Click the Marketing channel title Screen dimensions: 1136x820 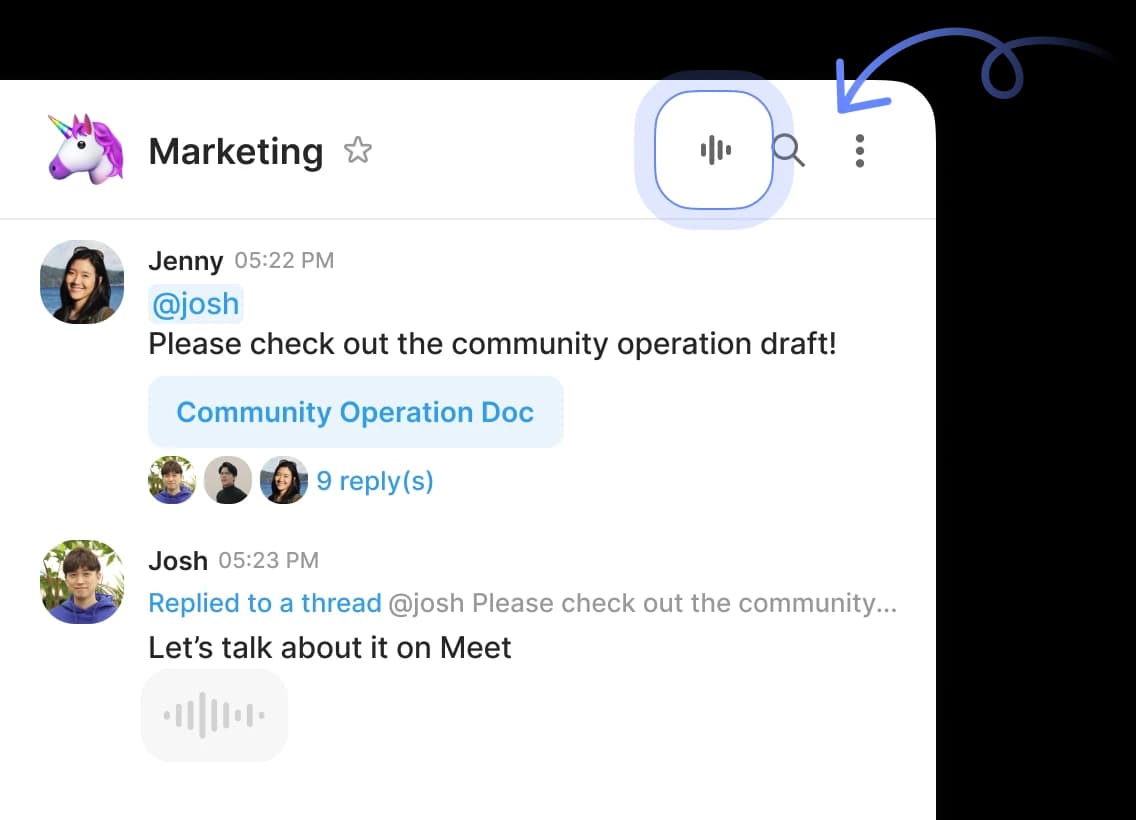coord(236,152)
